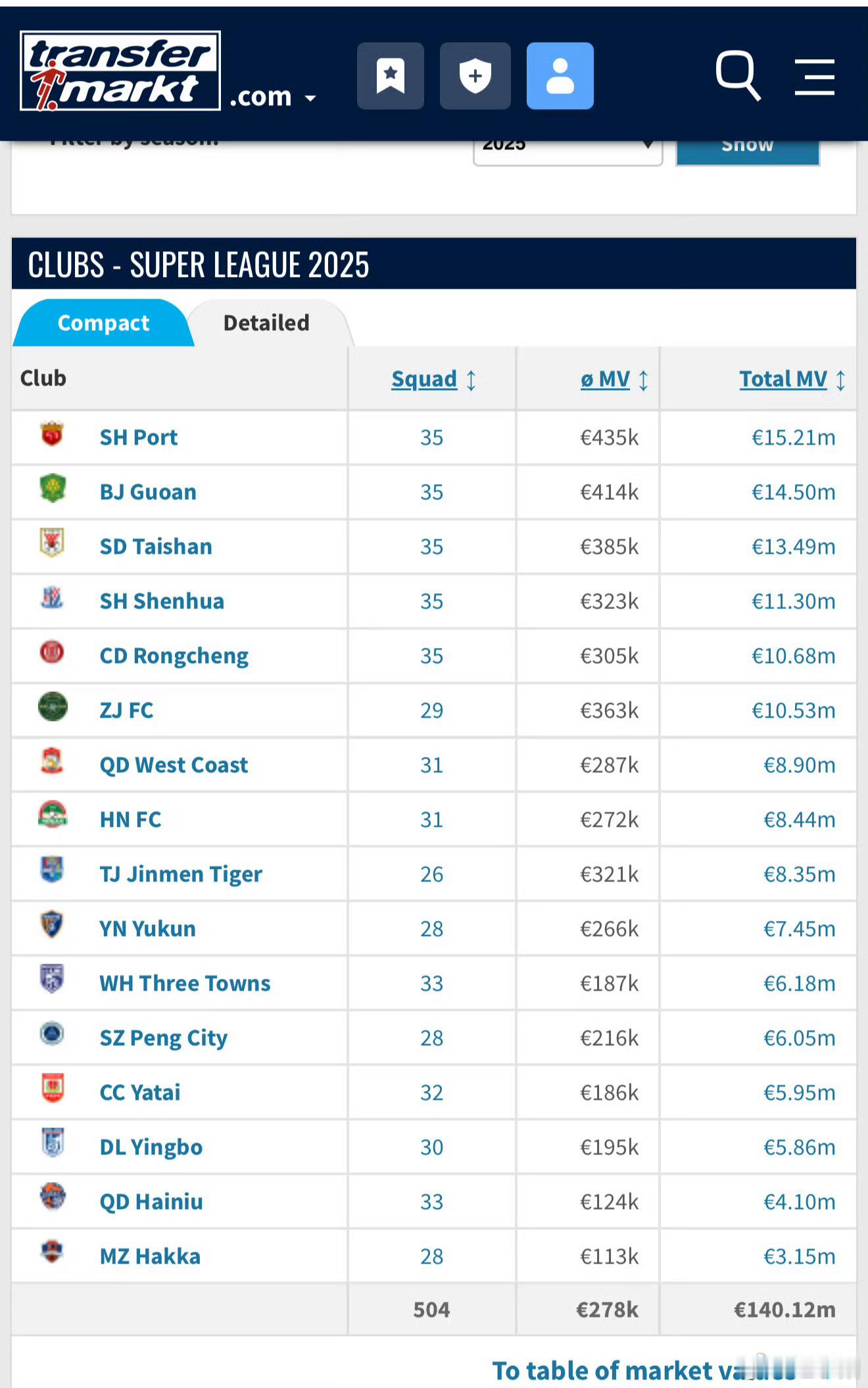
Task: Open the bookmark star icon in header
Action: [x=390, y=76]
